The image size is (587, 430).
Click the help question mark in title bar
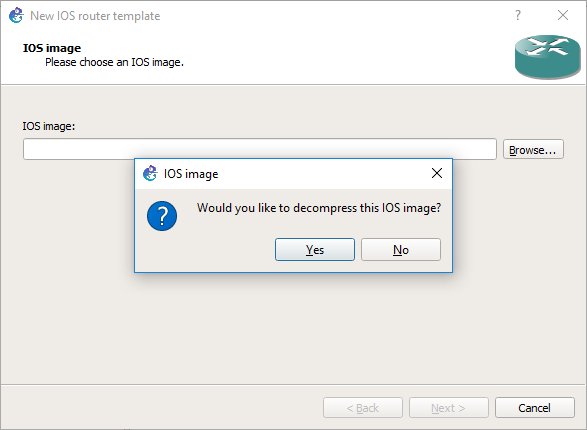pos(518,15)
